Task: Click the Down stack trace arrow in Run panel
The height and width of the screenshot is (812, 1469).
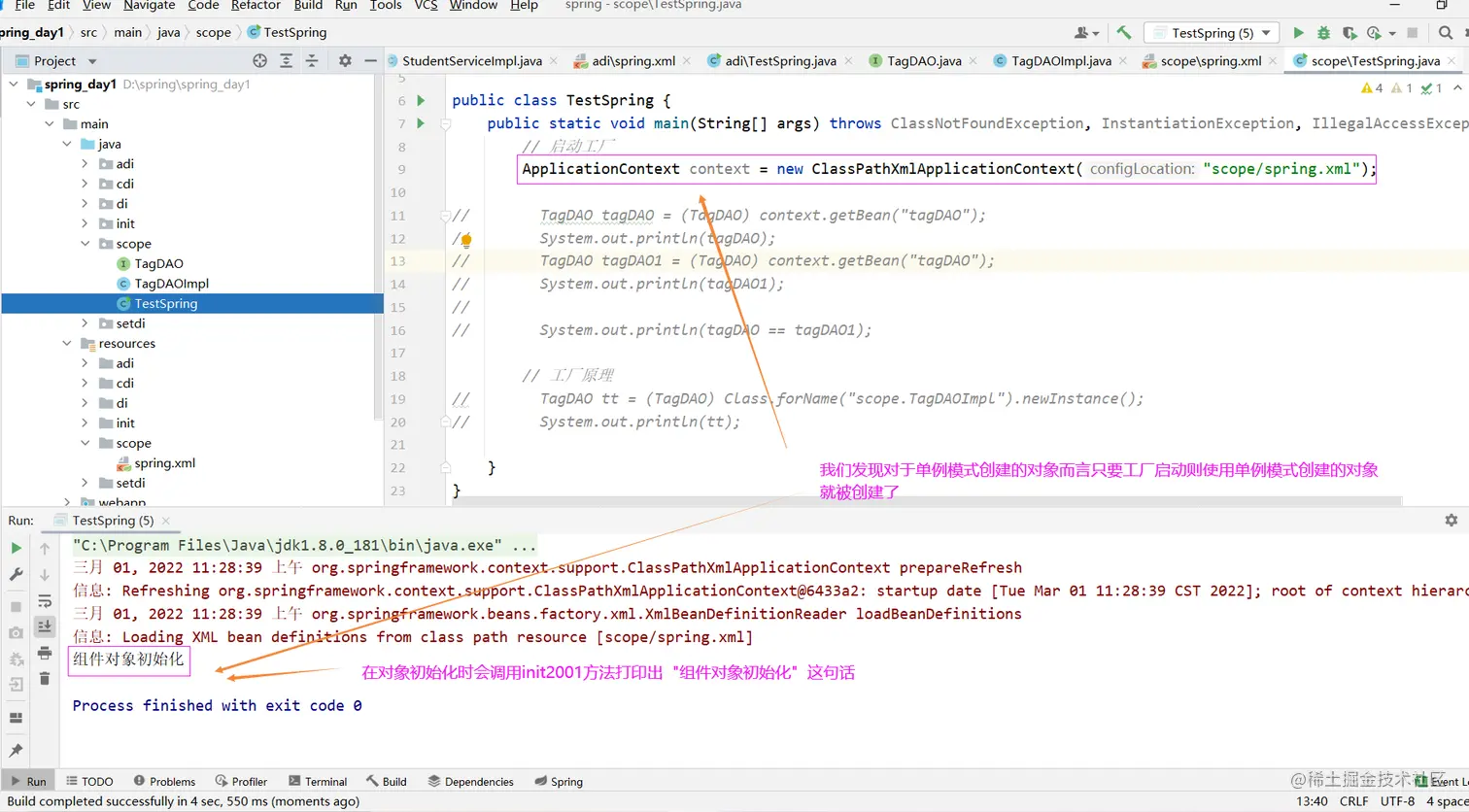Action: (45, 574)
